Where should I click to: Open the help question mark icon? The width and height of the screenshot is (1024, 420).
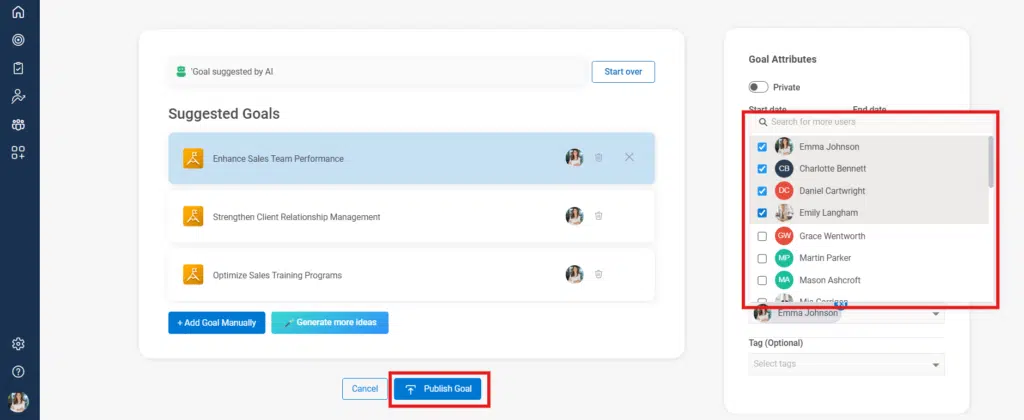point(18,372)
